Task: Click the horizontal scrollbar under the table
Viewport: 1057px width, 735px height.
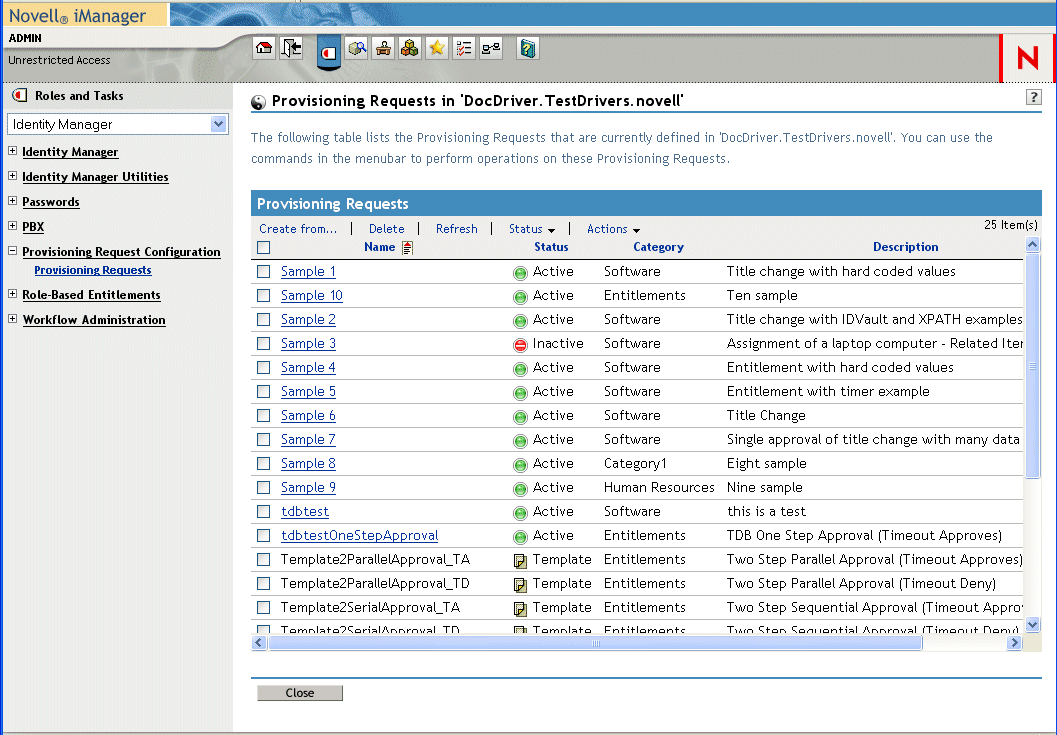Action: tap(595, 643)
